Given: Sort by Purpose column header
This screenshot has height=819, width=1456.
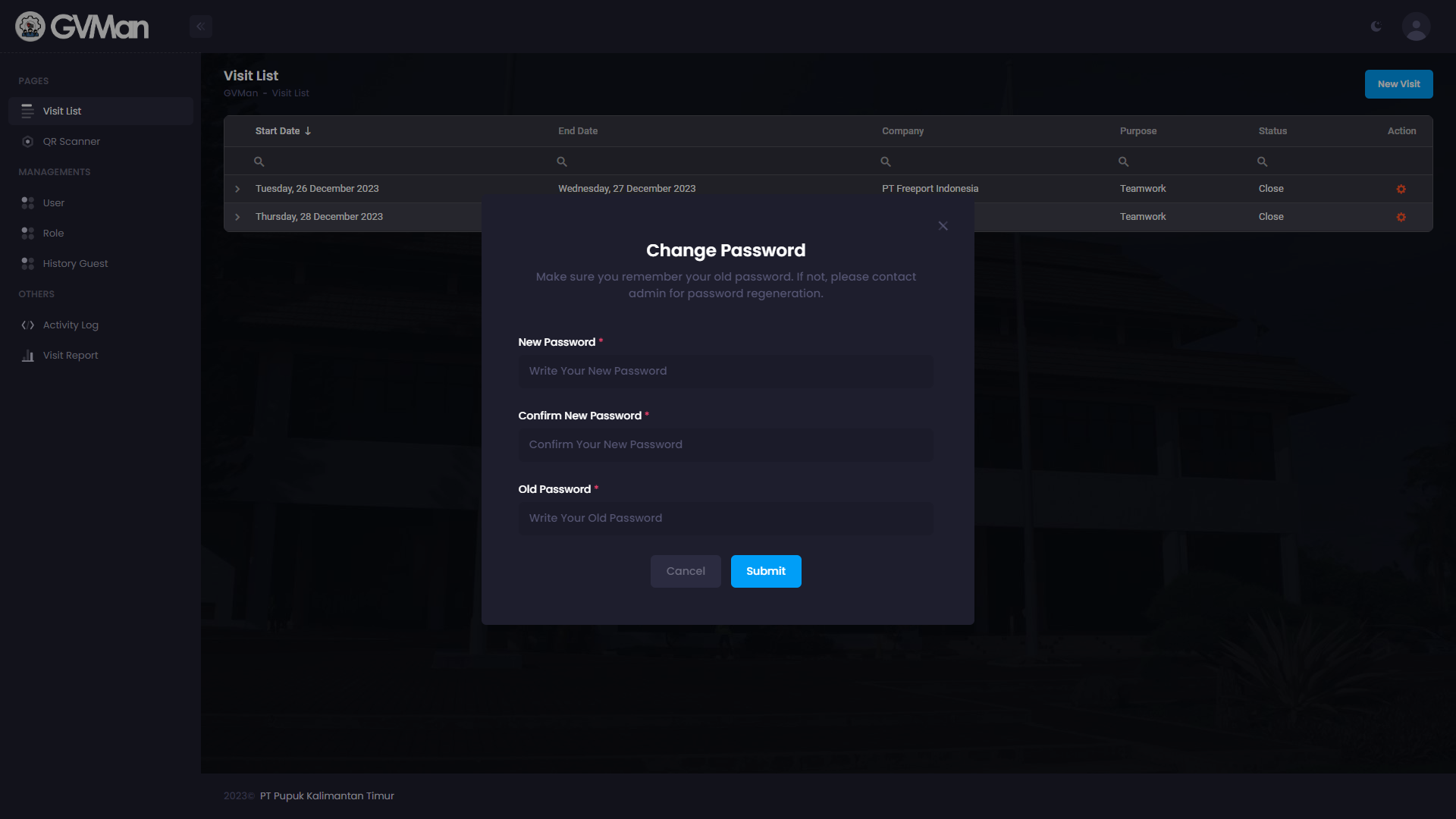Looking at the screenshot, I should click(1138, 131).
